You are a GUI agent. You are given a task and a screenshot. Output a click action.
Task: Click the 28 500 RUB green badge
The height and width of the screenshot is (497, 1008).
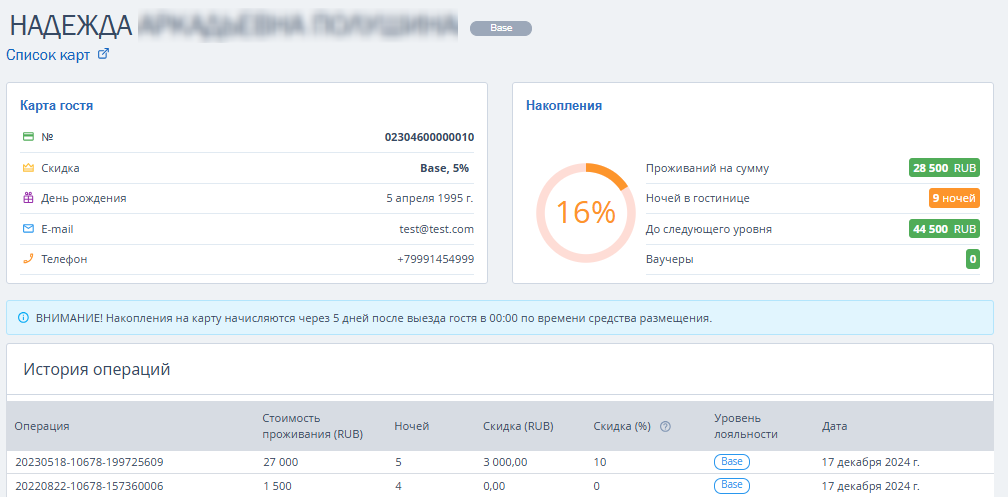[944, 168]
